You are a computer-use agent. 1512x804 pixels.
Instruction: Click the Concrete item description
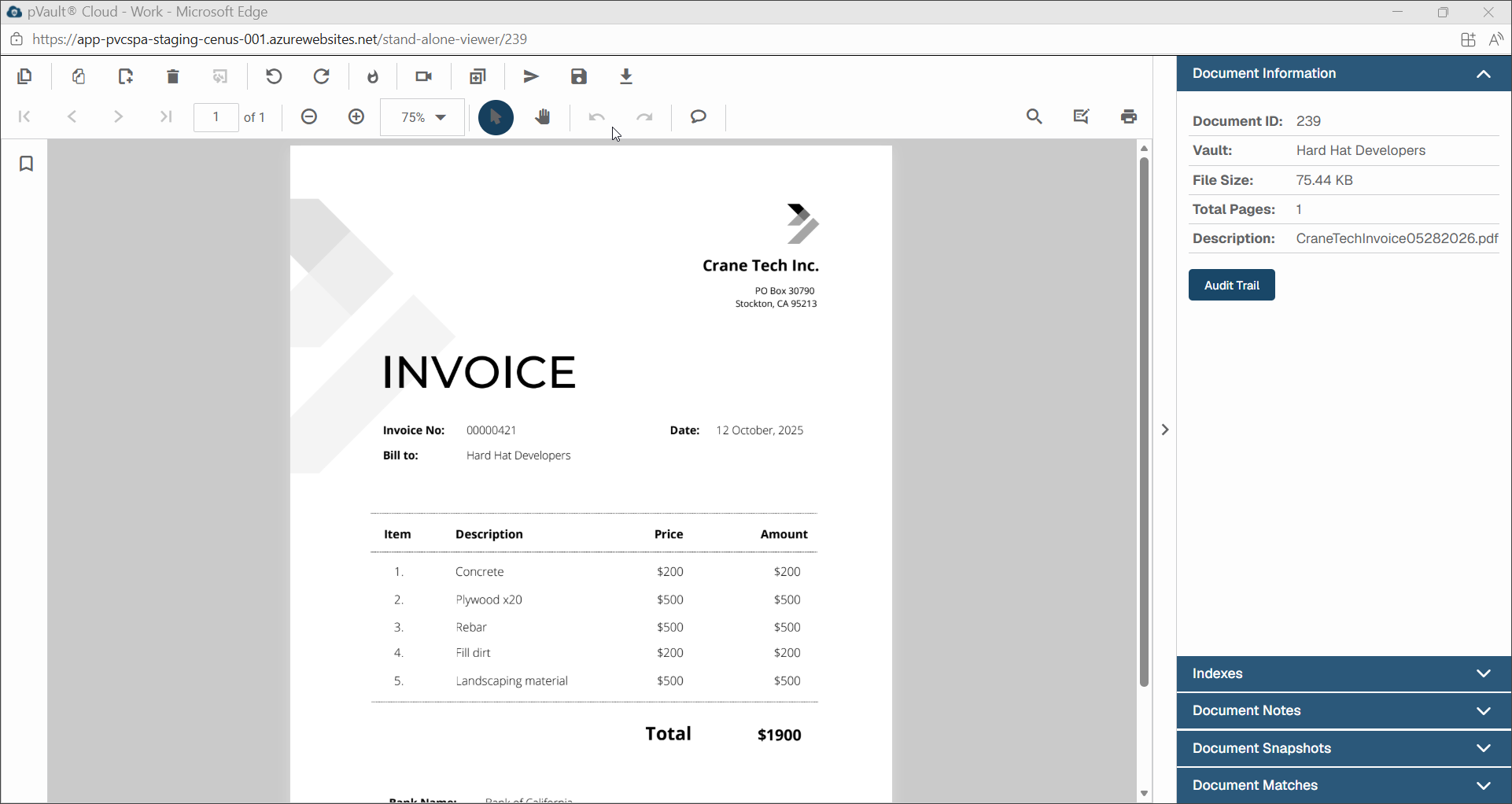tap(480, 572)
